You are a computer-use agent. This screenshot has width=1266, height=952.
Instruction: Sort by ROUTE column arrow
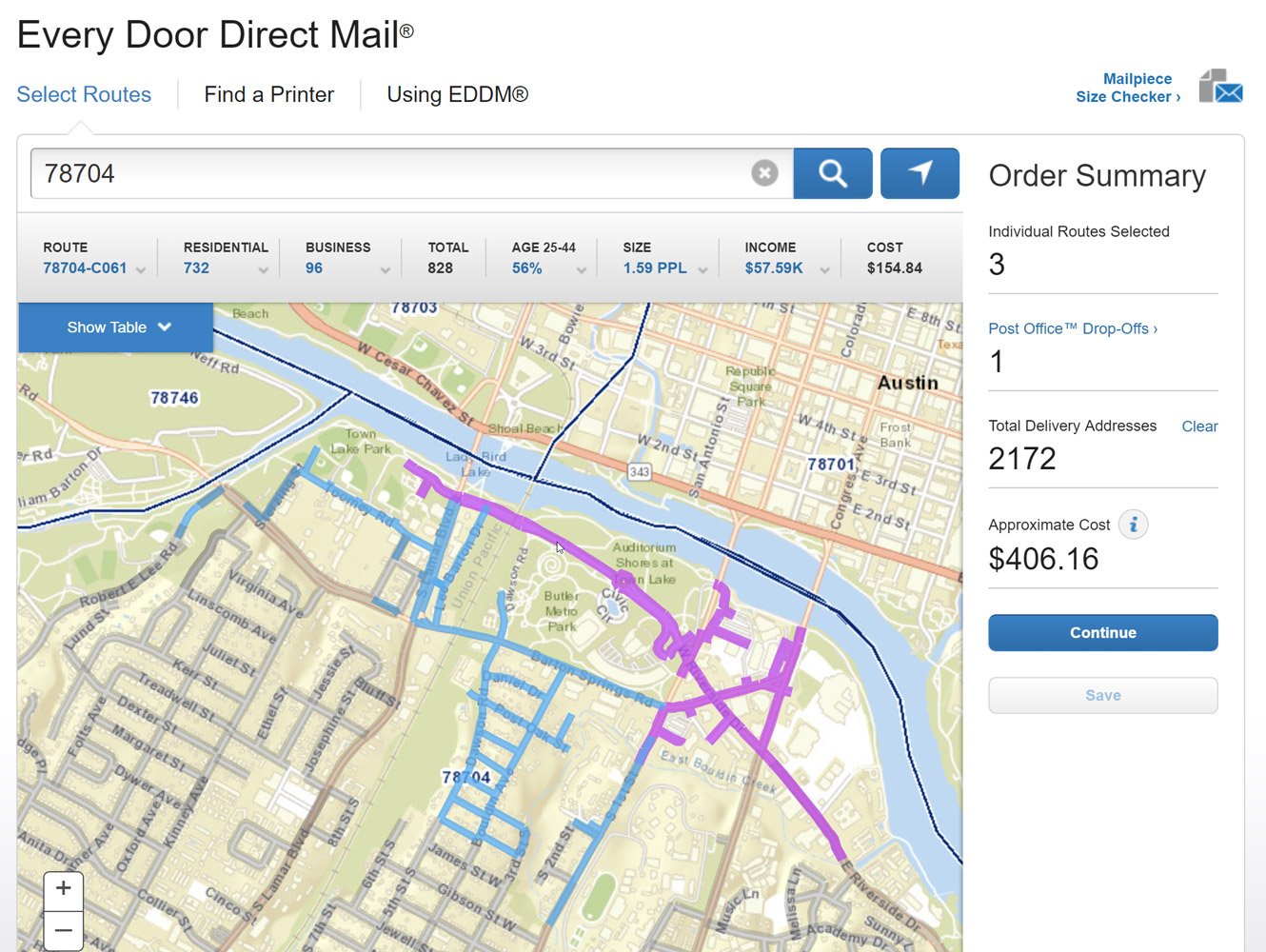141,270
